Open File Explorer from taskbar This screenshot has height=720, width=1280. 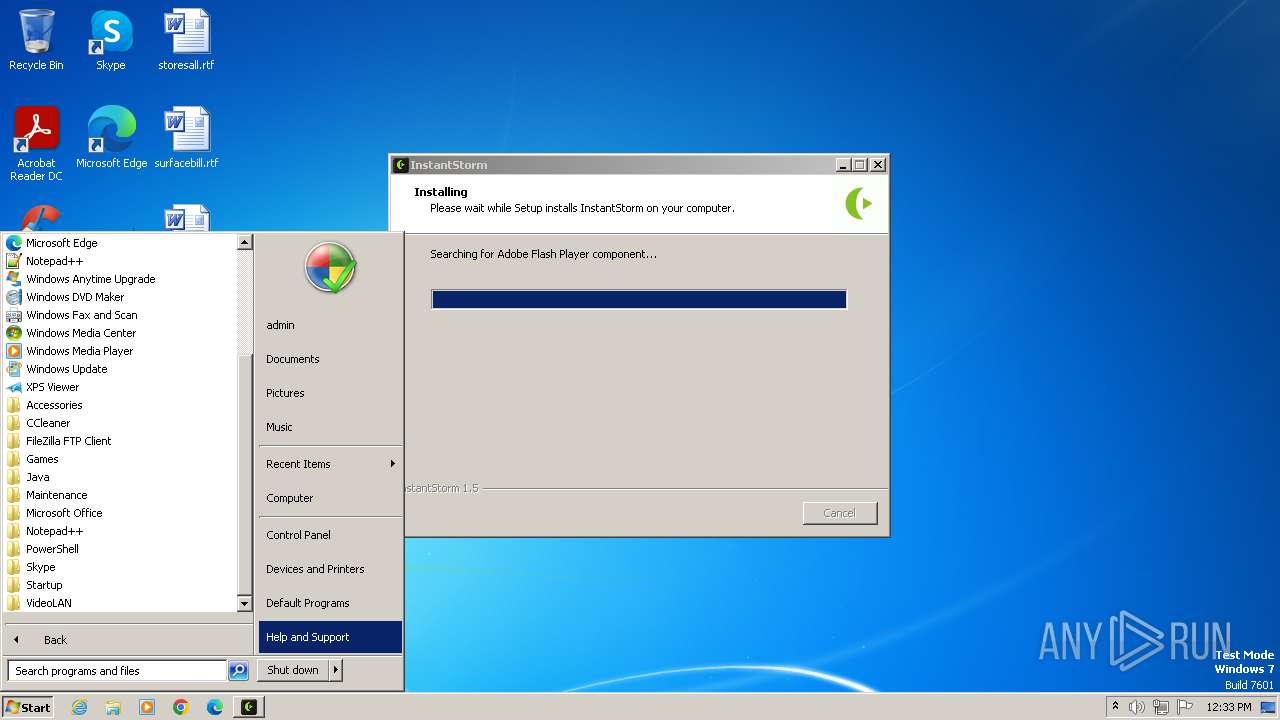pyautogui.click(x=113, y=707)
